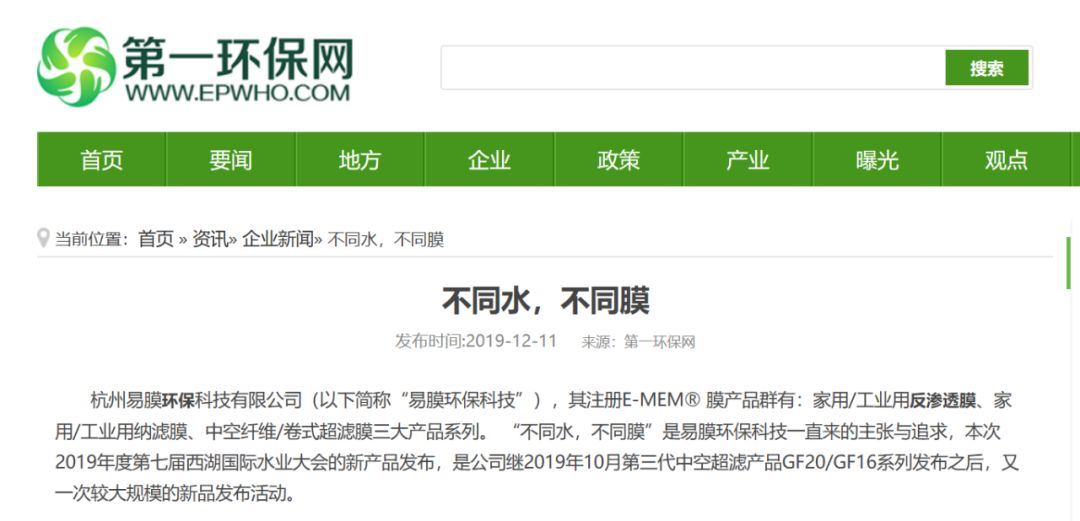Follow the 资讯 breadcrumb link
This screenshot has height=521, width=1080.
pos(210,239)
